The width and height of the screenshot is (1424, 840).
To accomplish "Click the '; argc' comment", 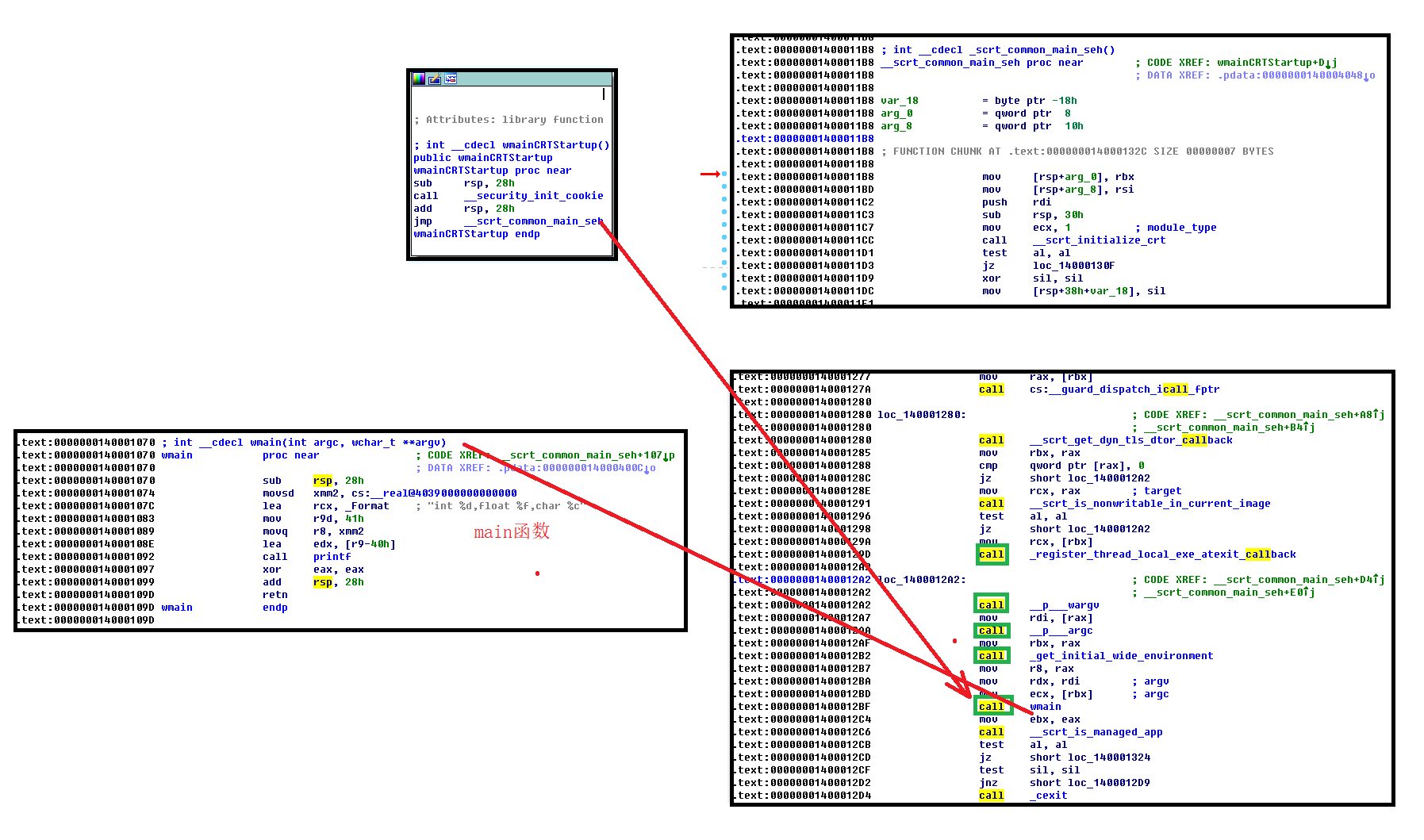I will (x=1150, y=694).
